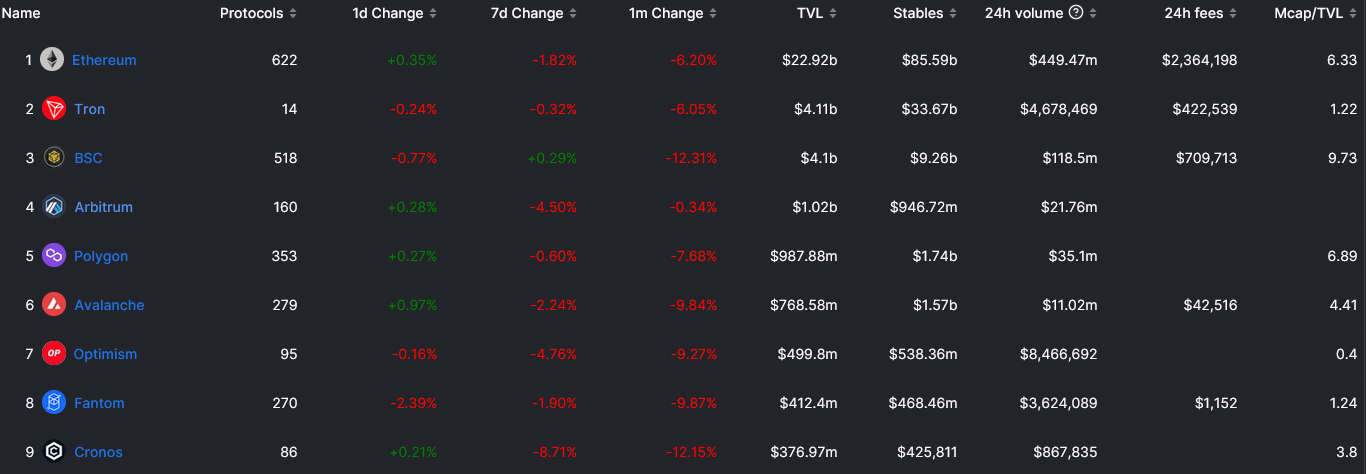Click the Fantom chain logo icon
The width and height of the screenshot is (1366, 474).
pyautogui.click(x=54, y=403)
